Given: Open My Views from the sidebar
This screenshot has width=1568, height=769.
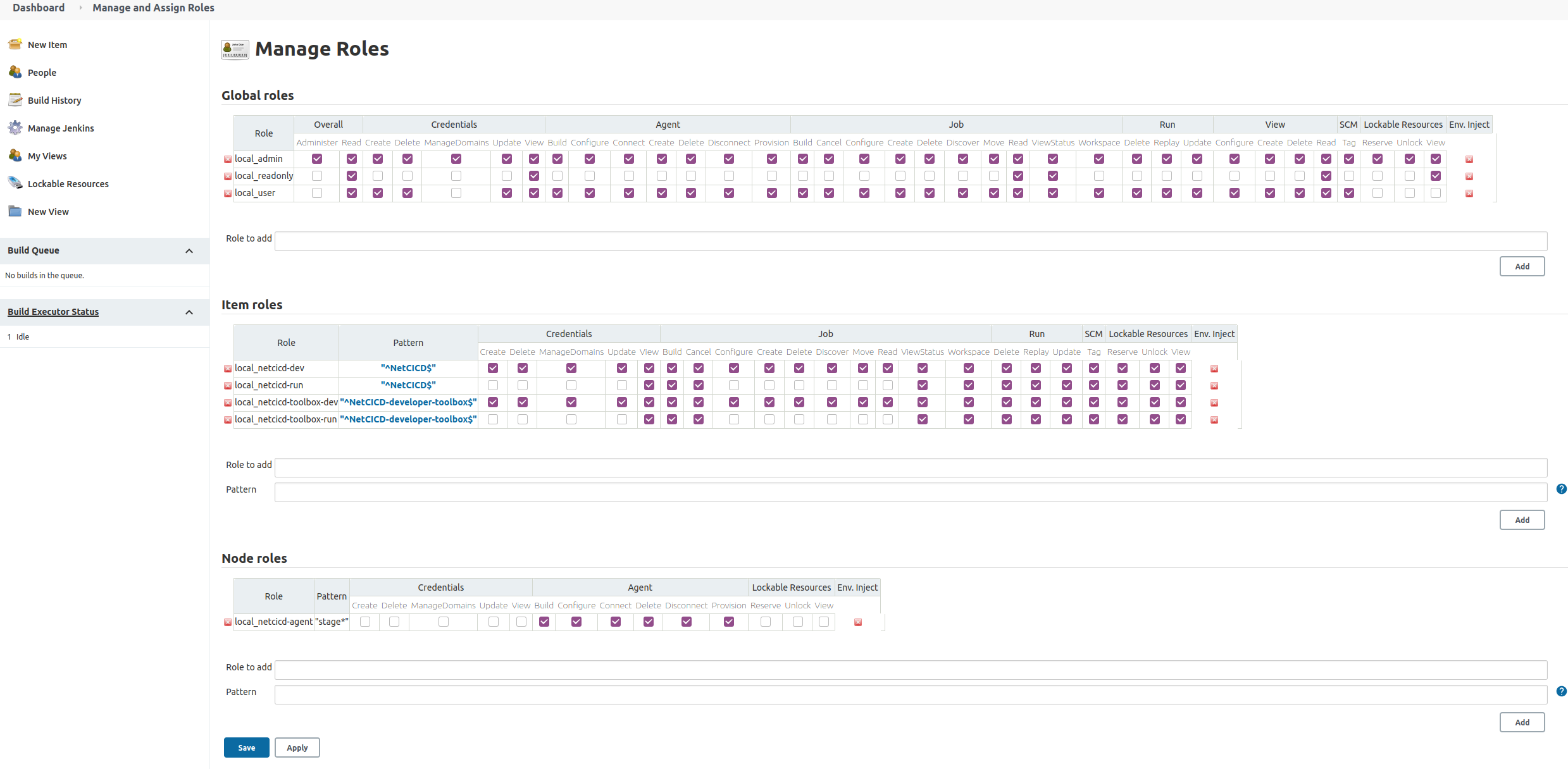Looking at the screenshot, I should click(49, 156).
